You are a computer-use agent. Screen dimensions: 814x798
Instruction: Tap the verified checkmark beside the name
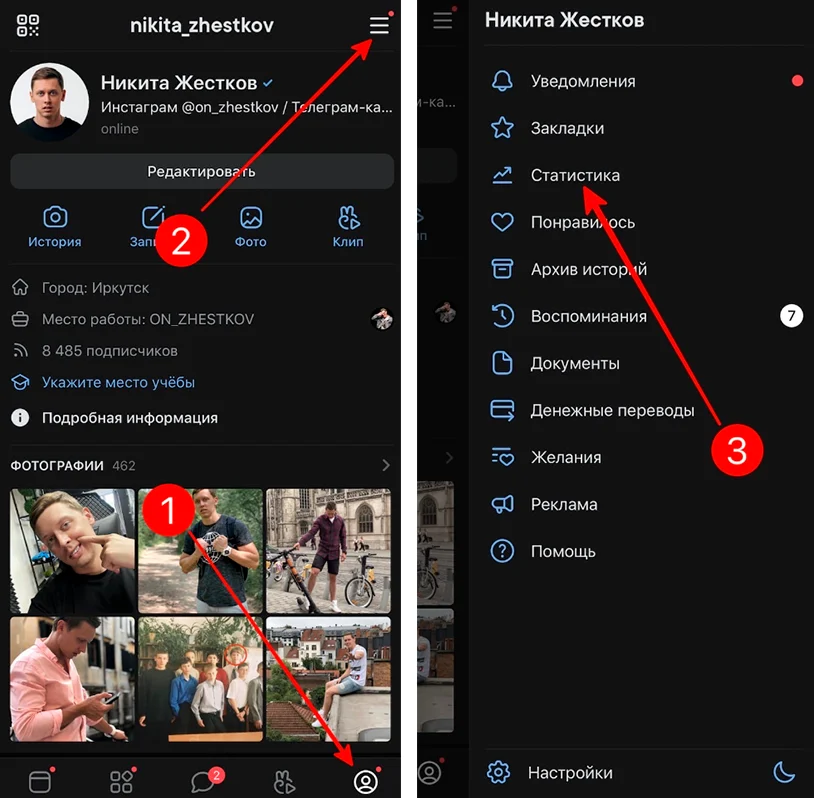click(x=268, y=83)
